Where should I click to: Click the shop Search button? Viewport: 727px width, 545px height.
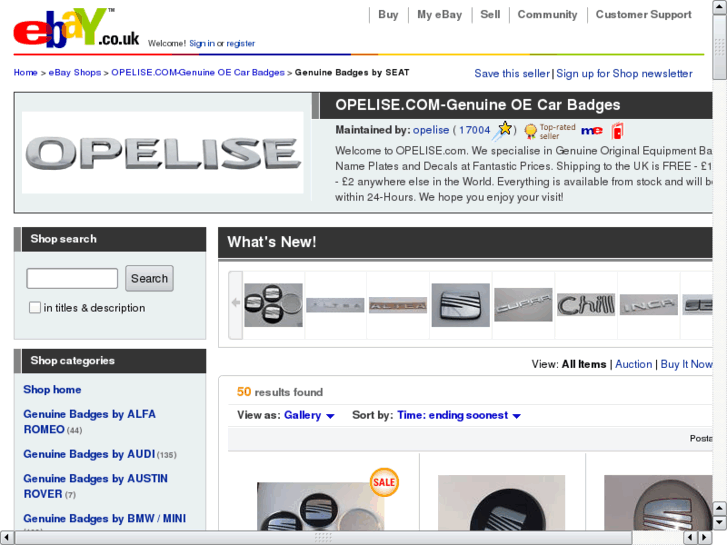pos(149,278)
